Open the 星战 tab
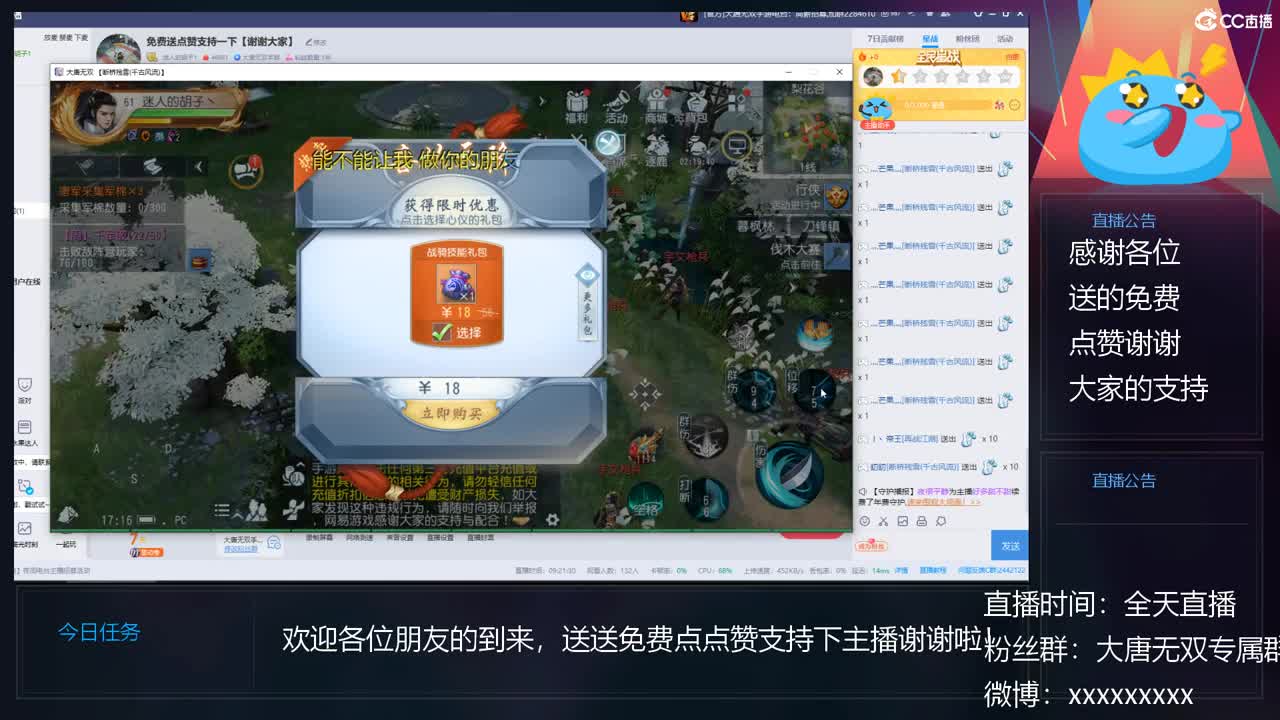This screenshot has width=1280, height=720. (x=930, y=39)
